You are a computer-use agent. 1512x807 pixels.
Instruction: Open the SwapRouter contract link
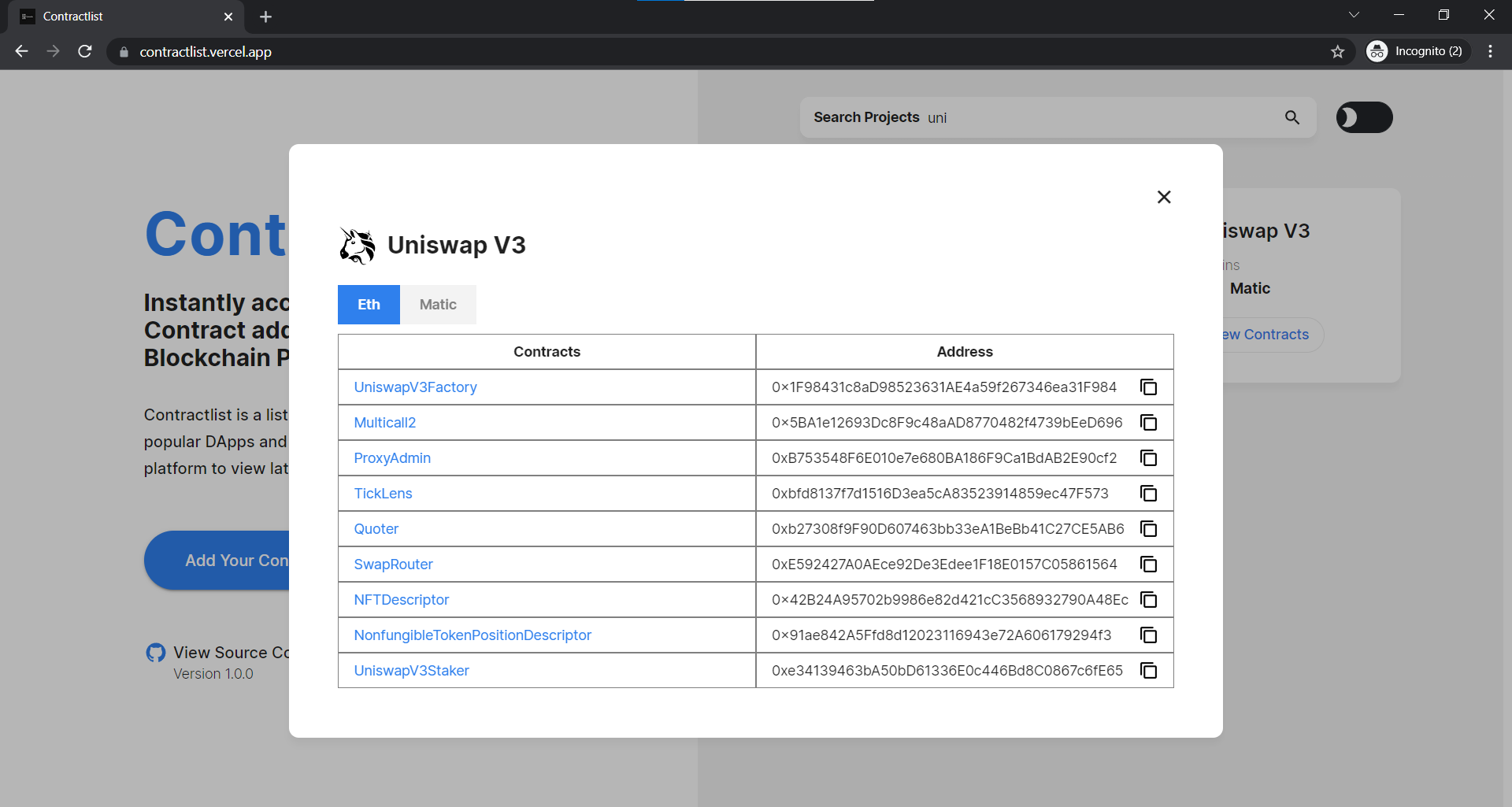pos(393,565)
